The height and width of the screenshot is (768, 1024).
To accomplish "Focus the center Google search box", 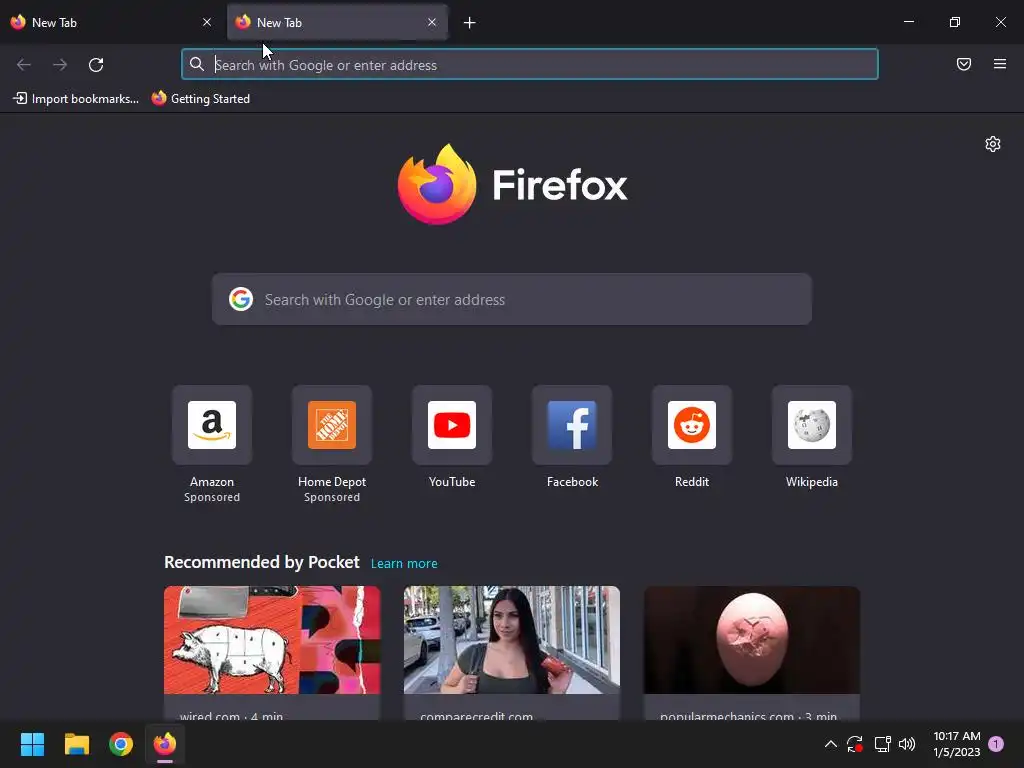I will [x=511, y=299].
